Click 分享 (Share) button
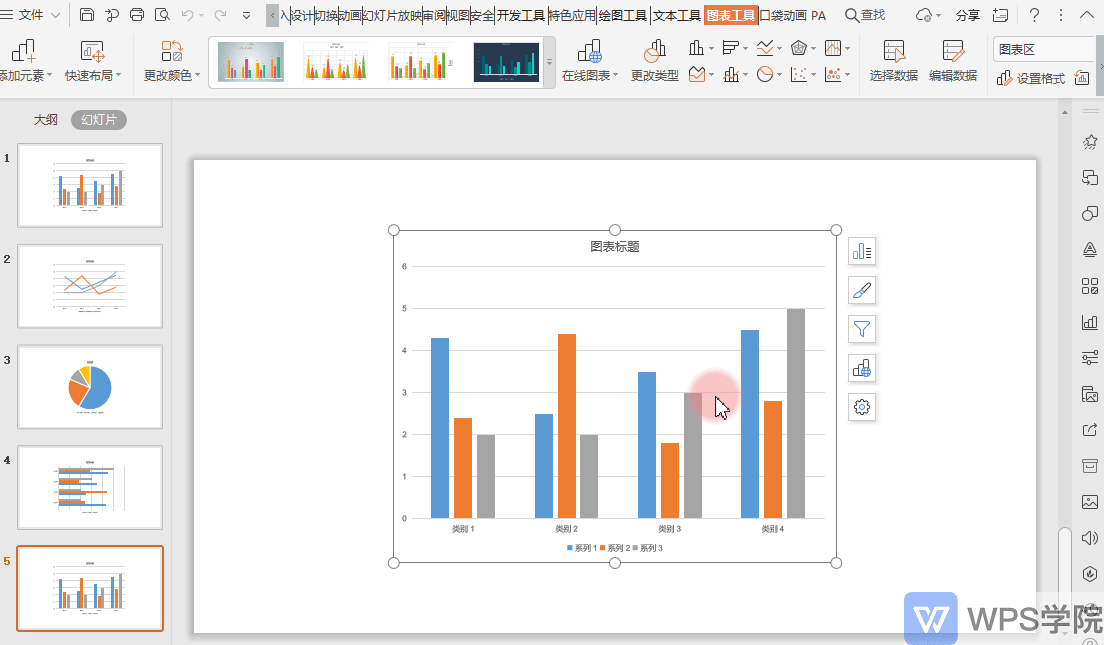 (967, 15)
